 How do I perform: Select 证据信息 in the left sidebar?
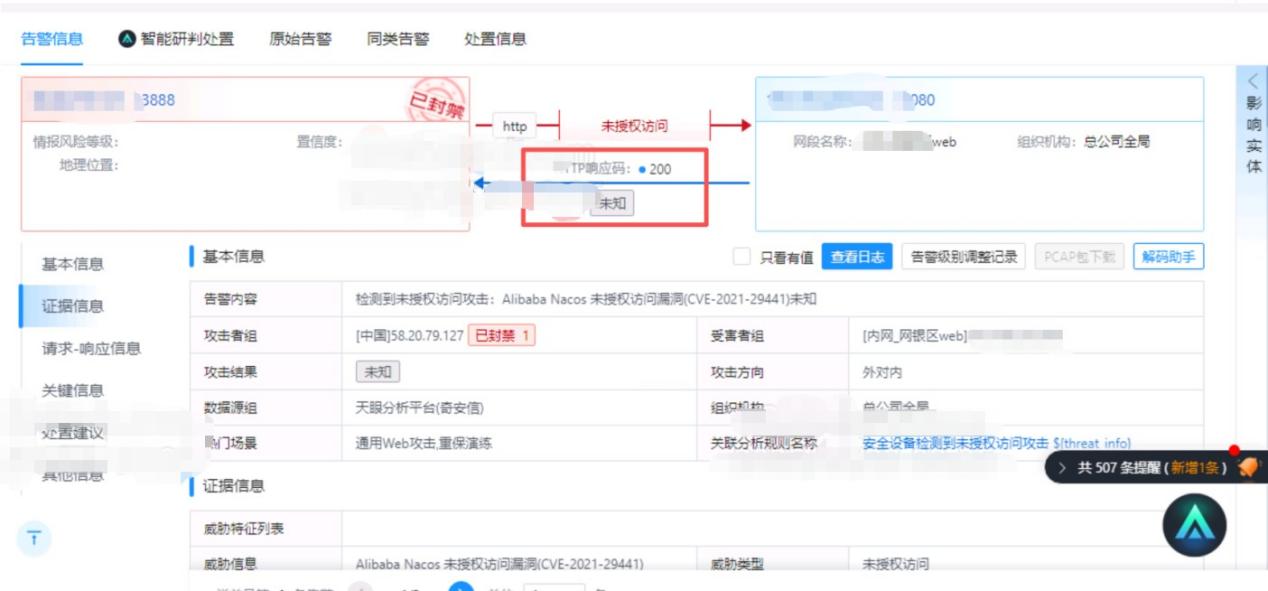[x=72, y=306]
